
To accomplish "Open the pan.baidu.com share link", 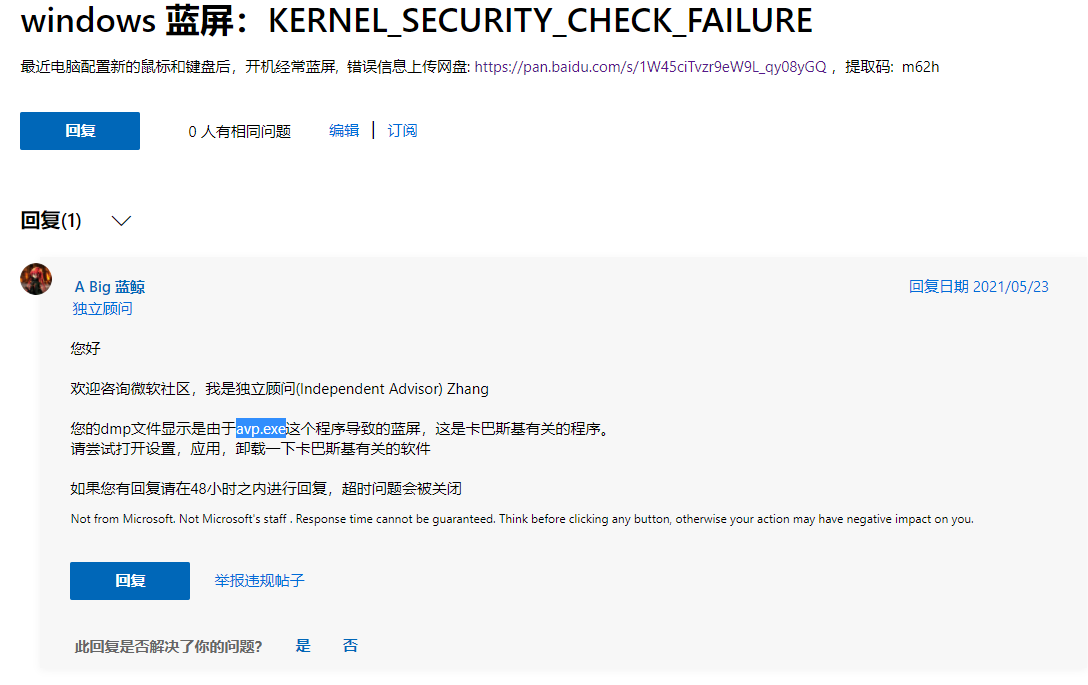I will click(x=650, y=67).
